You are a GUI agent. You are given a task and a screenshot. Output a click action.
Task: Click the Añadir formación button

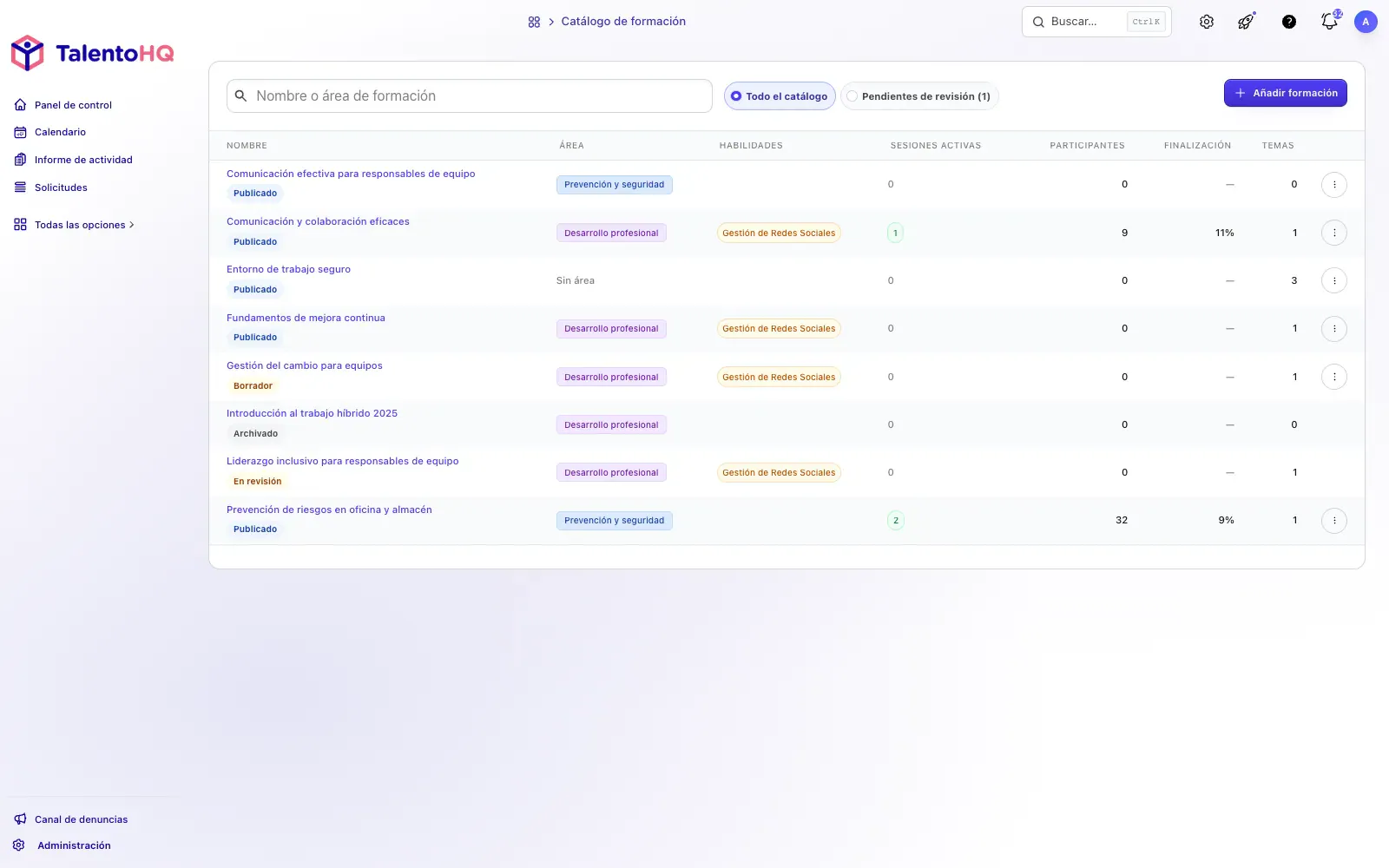(1286, 93)
